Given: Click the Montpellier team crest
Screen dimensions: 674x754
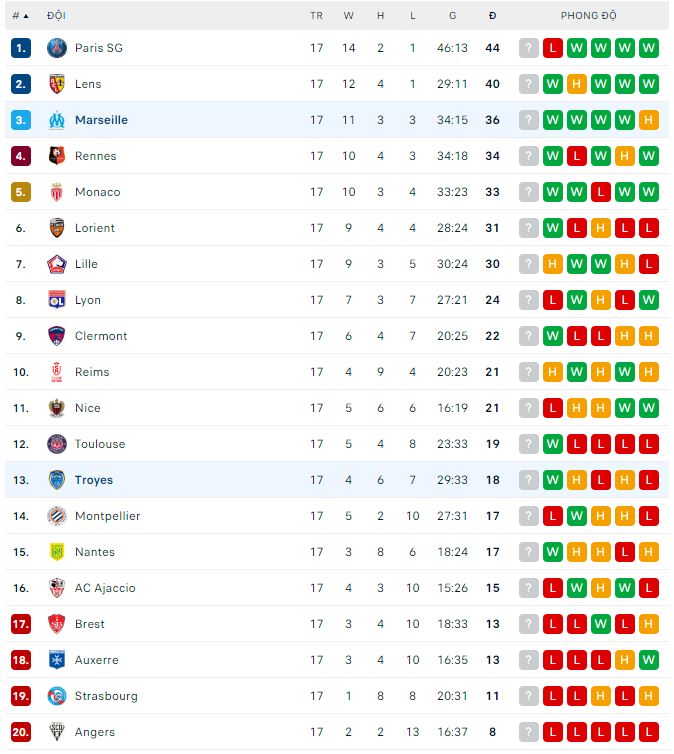Looking at the screenshot, I should 57,516.
